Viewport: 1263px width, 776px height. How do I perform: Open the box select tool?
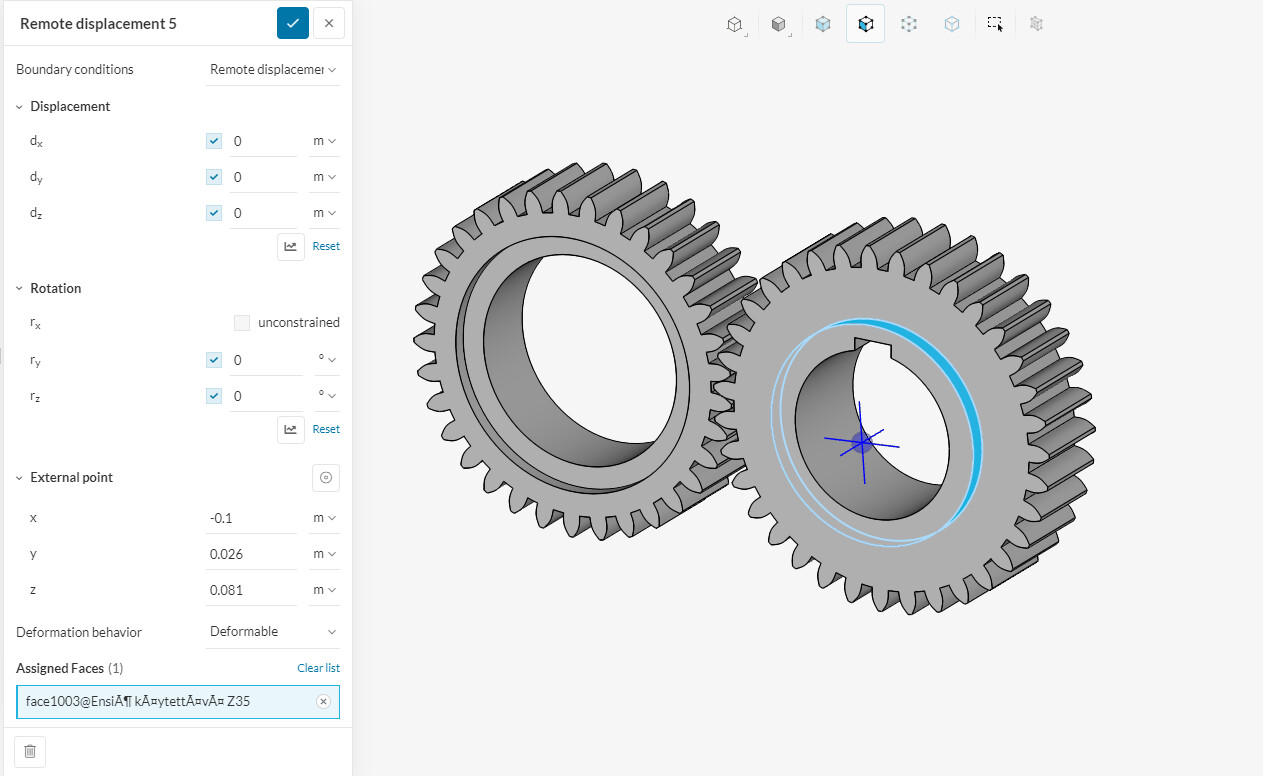pos(994,24)
